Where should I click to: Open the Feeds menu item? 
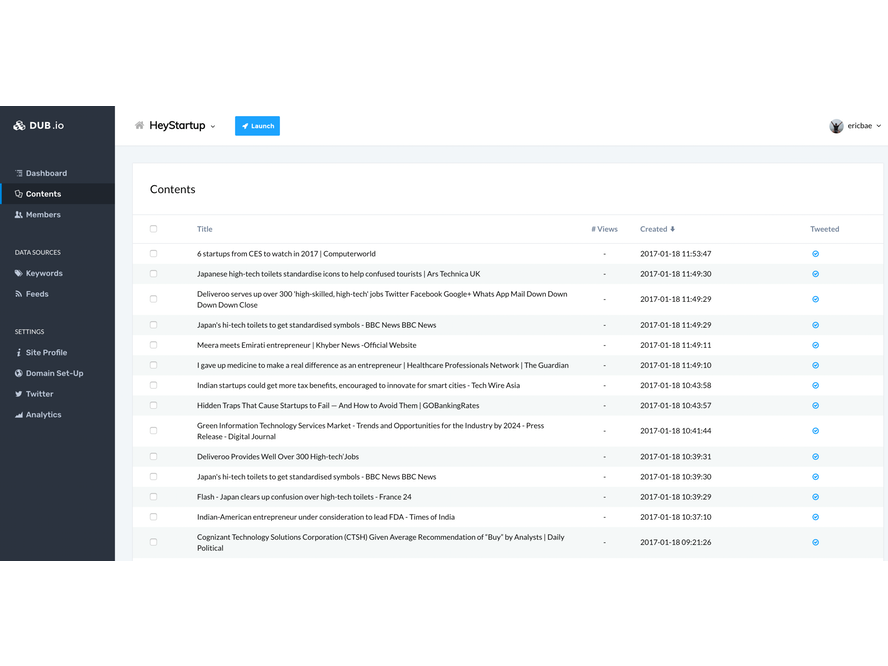32,294
